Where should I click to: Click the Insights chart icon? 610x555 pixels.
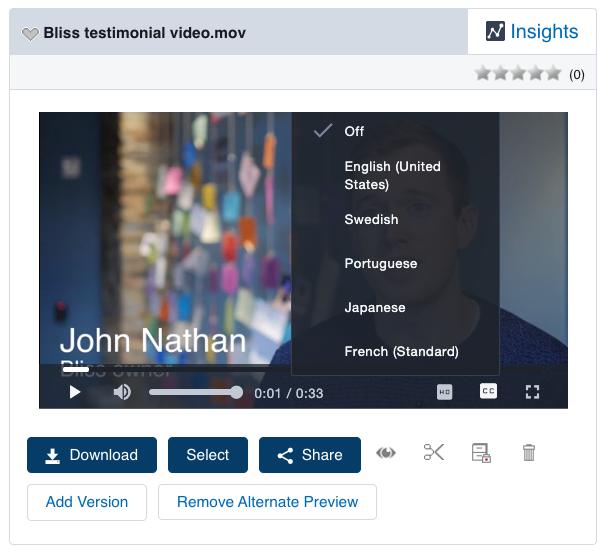495,31
